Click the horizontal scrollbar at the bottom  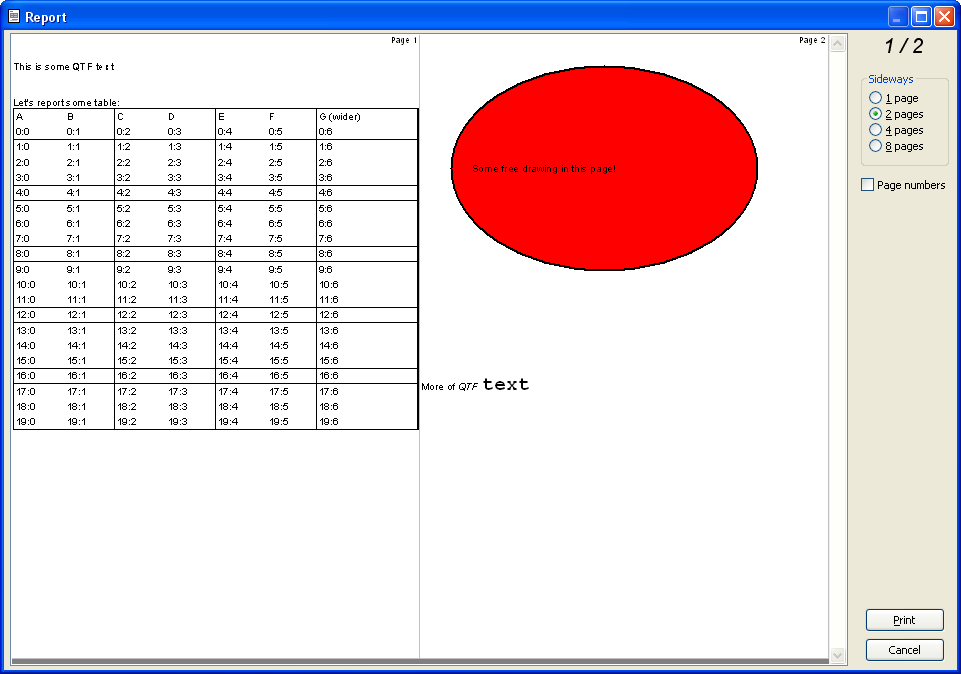pos(420,662)
